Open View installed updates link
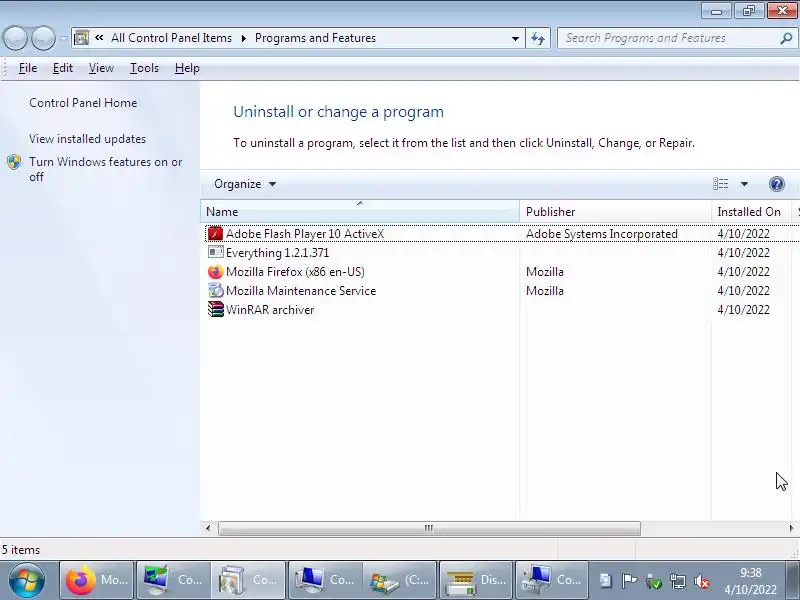Screen dimensions: 800x600 point(87,139)
